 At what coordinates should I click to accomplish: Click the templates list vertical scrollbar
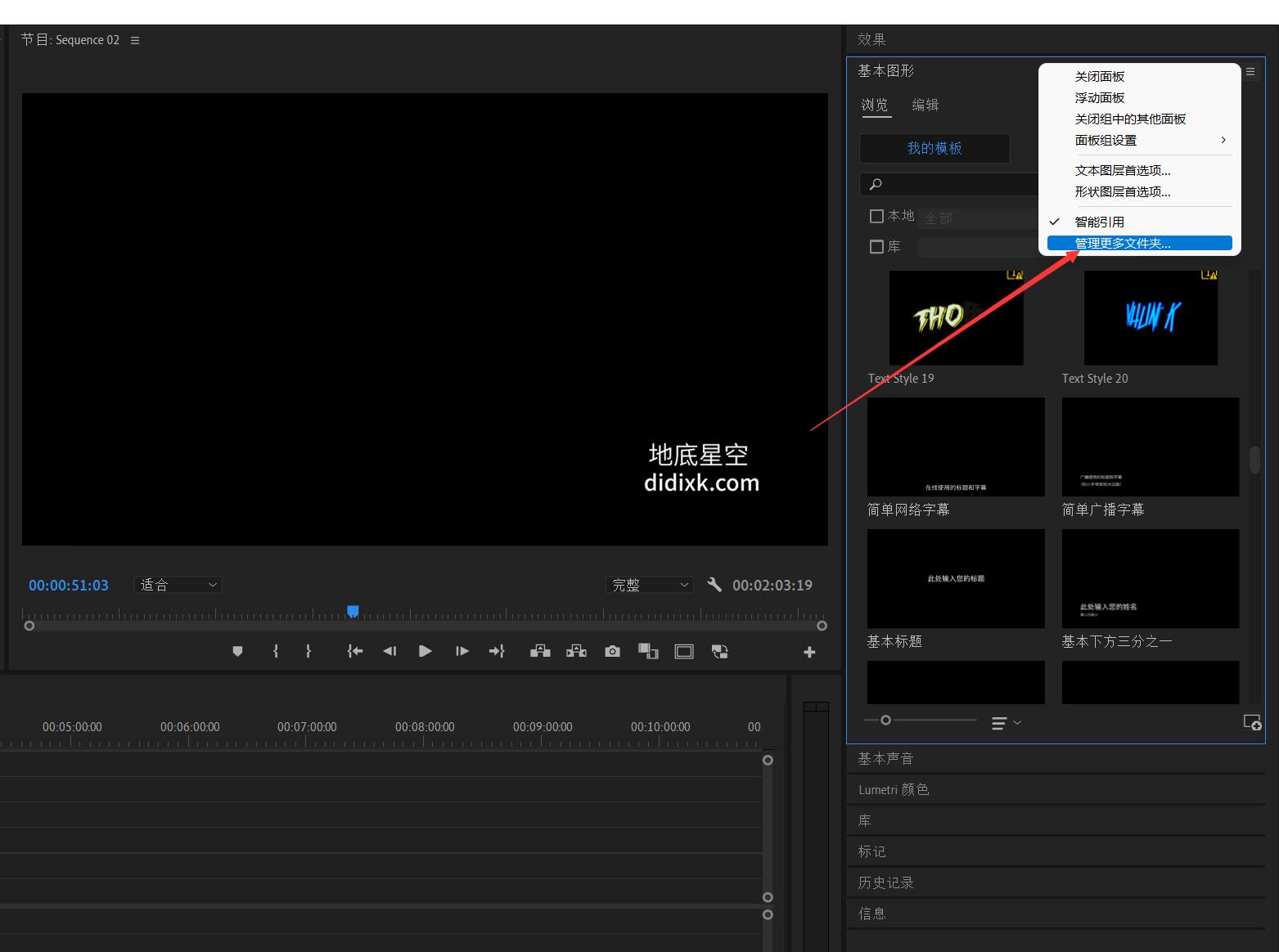(x=1254, y=460)
